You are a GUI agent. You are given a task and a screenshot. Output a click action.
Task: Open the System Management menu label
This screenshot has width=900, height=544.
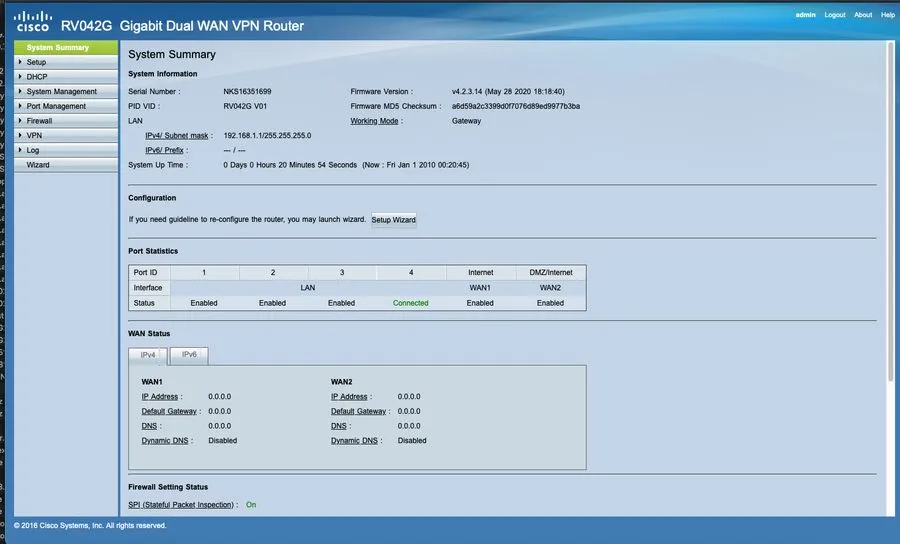tap(61, 91)
